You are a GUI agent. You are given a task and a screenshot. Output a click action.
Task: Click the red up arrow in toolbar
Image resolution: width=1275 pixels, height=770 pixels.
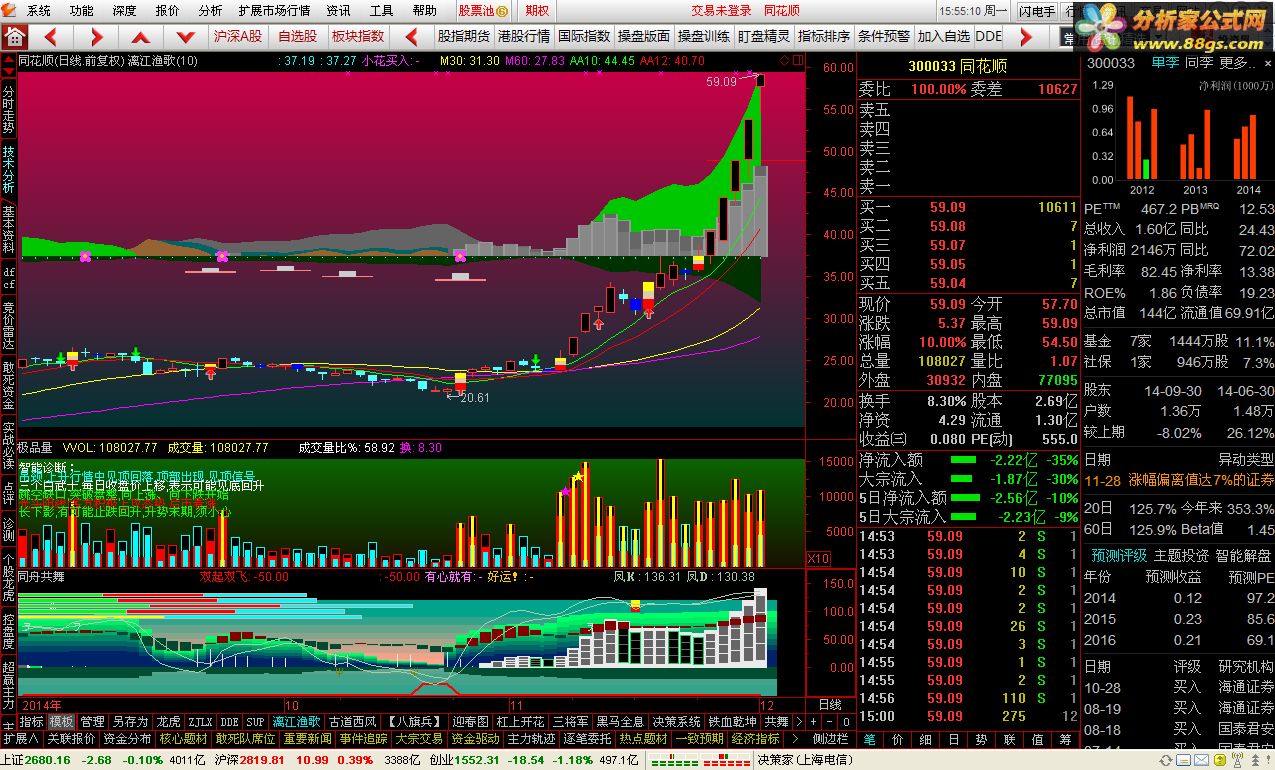(139, 37)
